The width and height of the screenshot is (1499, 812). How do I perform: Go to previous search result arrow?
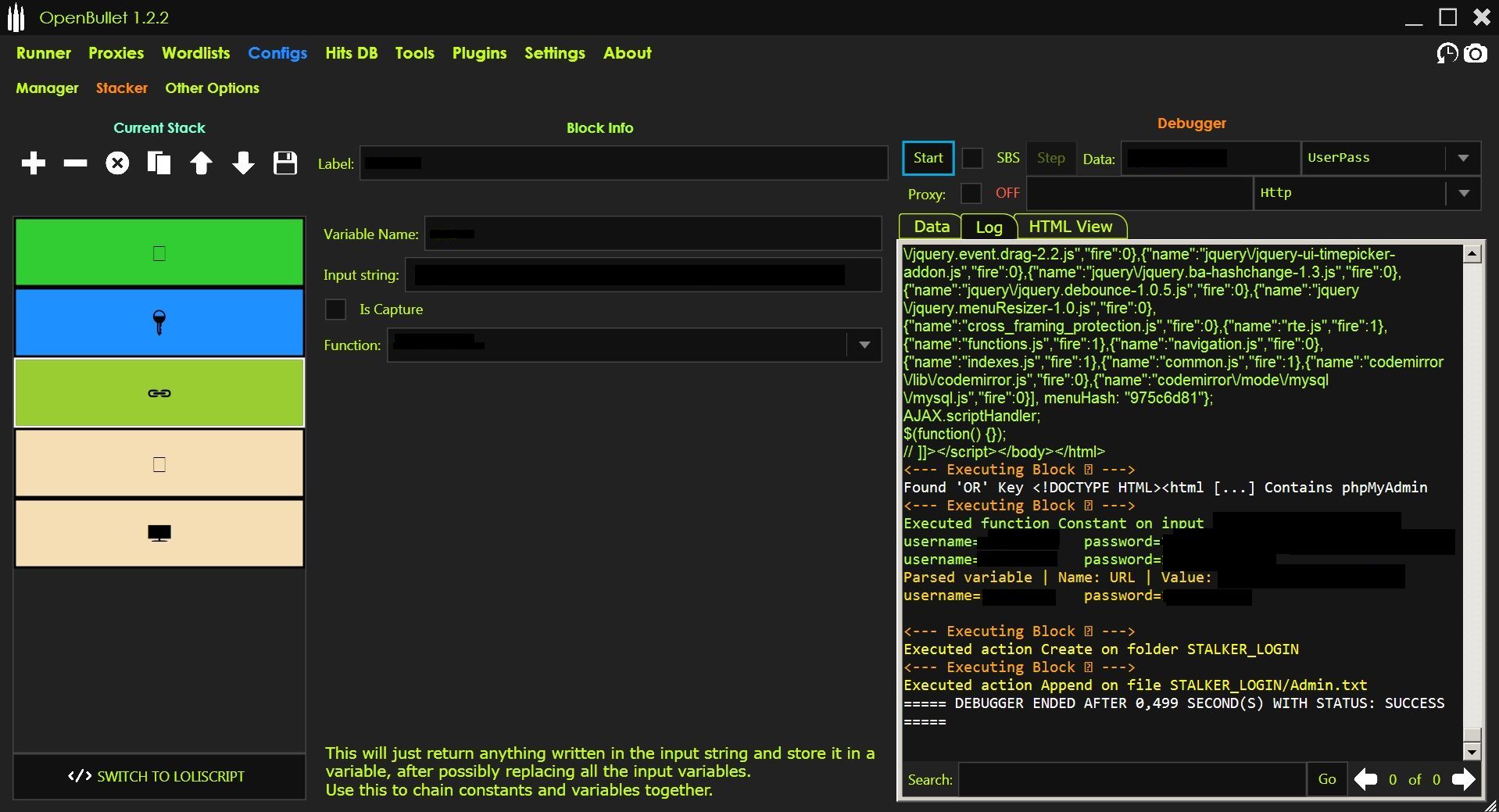tap(1365, 779)
